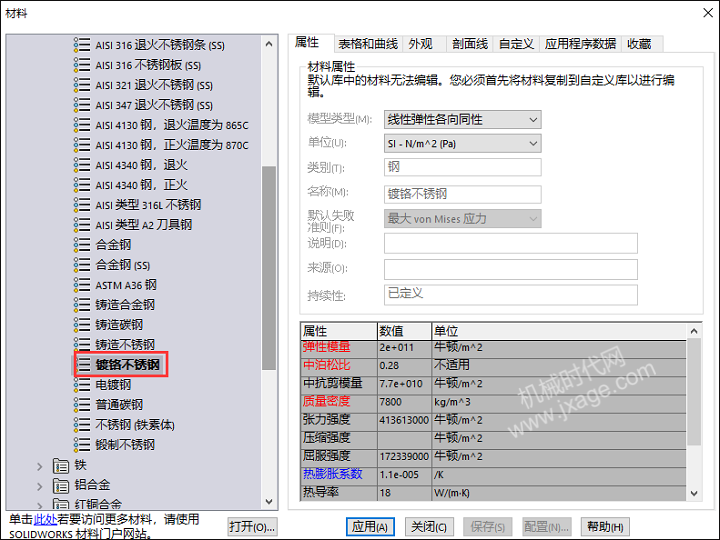The image size is (720, 540).
Task: Open the 模型类型 dropdown
Action: pos(462,119)
